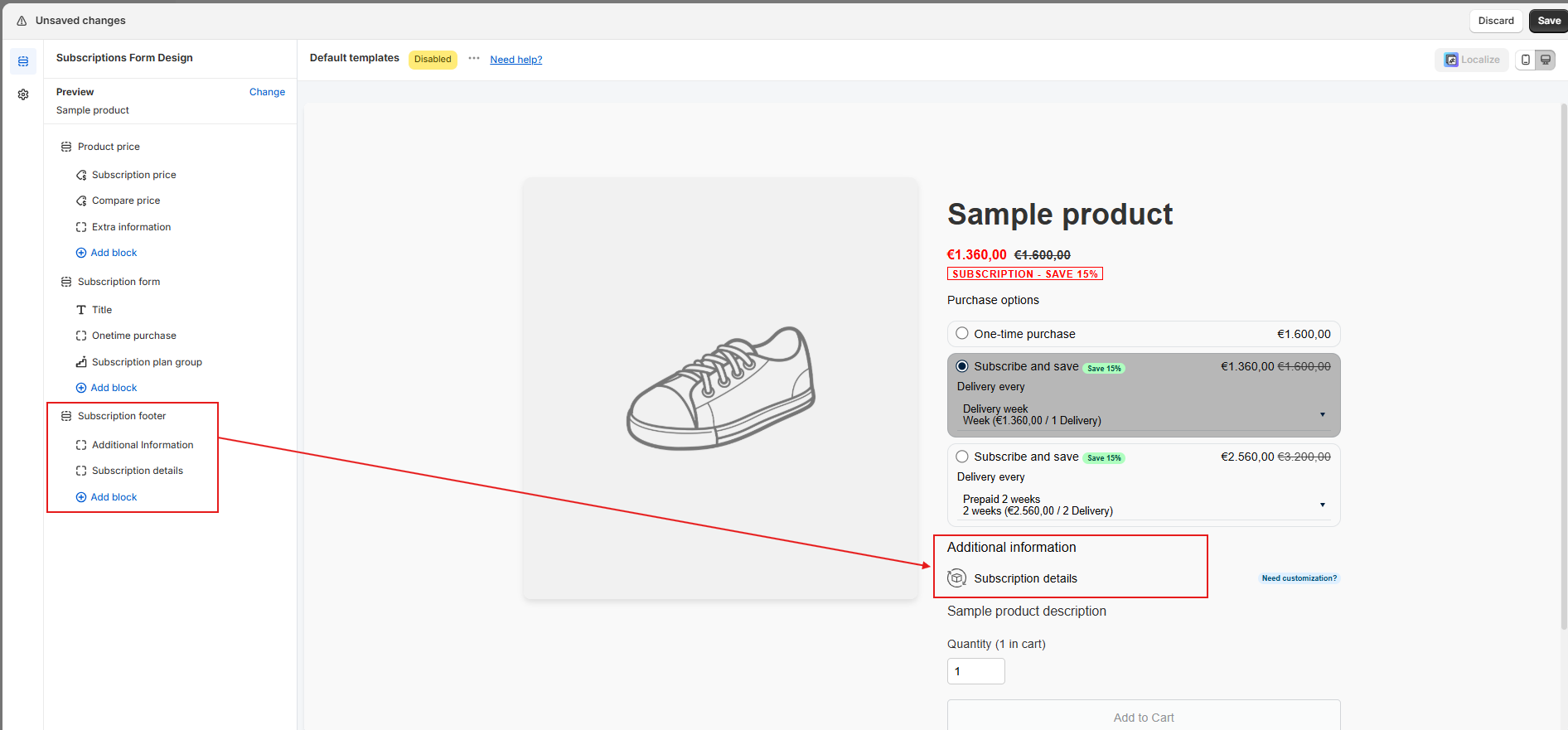The height and width of the screenshot is (730, 1568).
Task: Click the Save button
Action: point(1548,21)
